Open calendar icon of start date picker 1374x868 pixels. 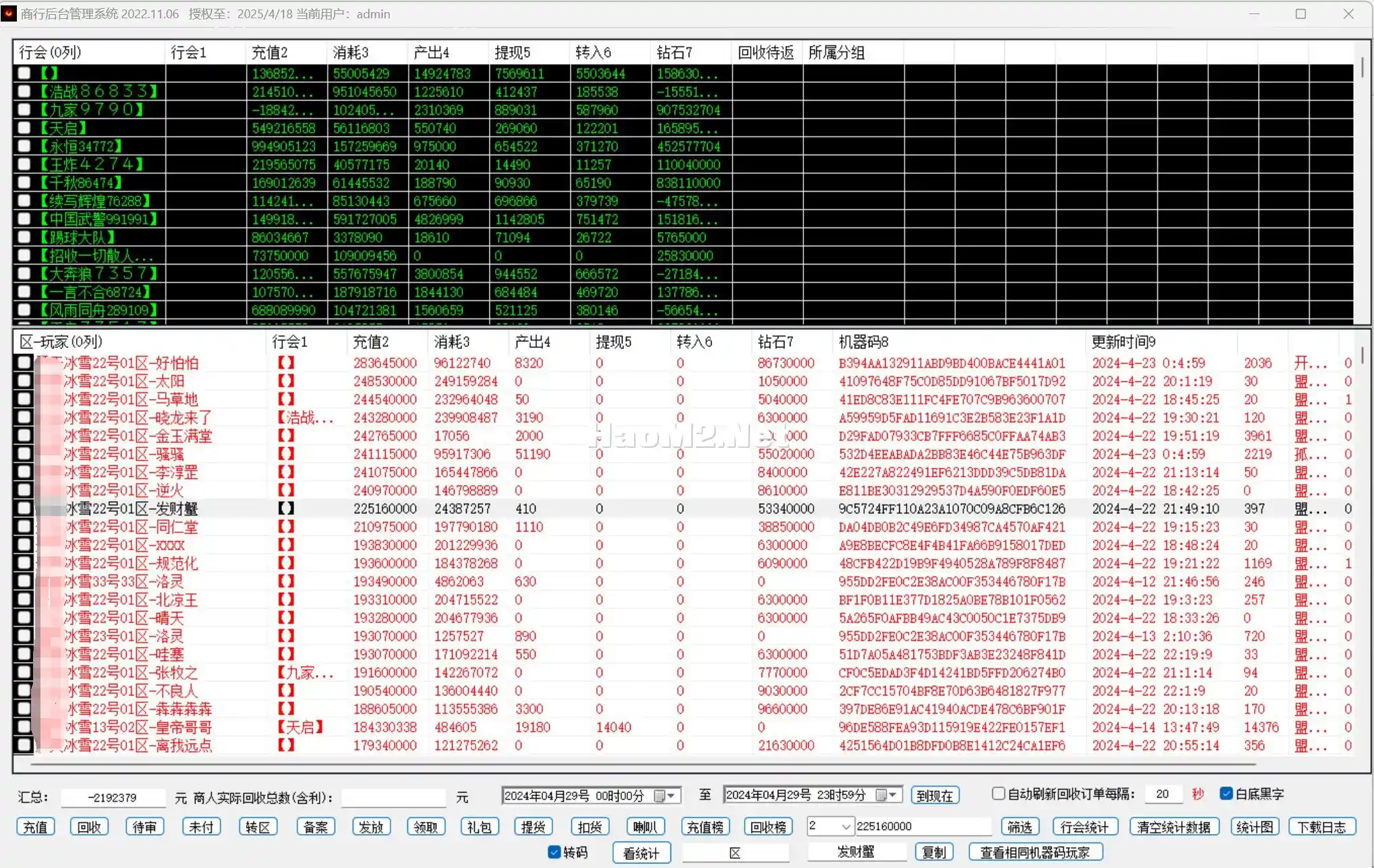coord(660,796)
